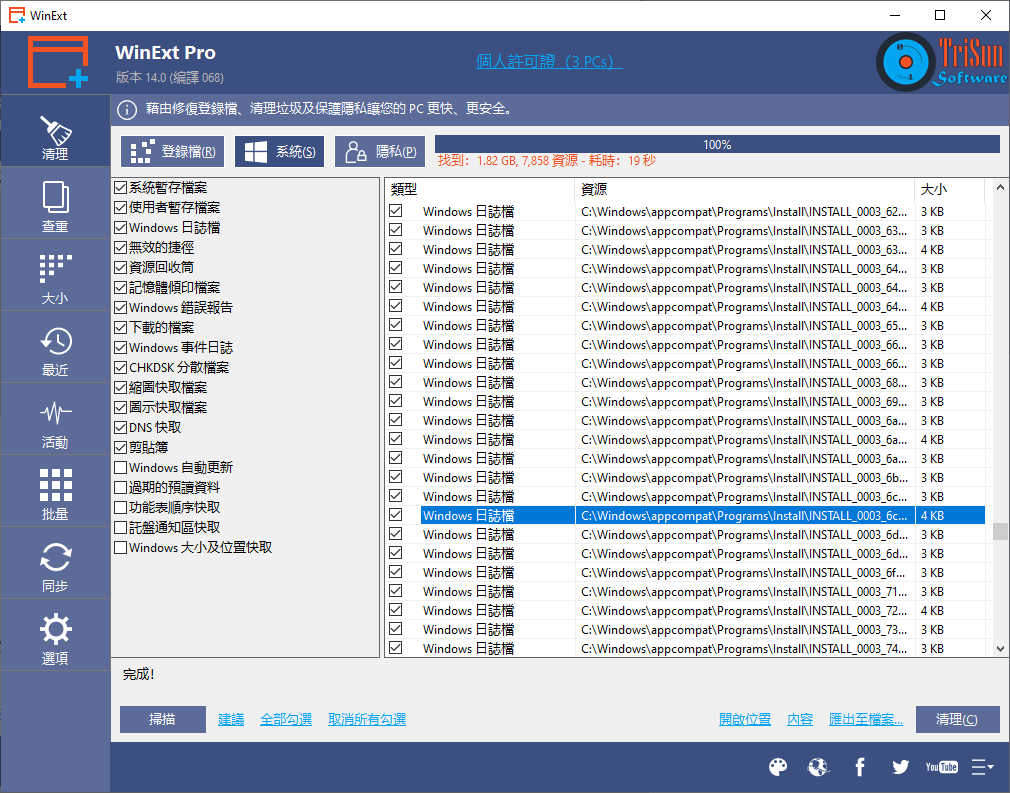The height and width of the screenshot is (793, 1010).
Task: Uncheck 使用者暫存檔案 checkbox
Action: coord(120,207)
